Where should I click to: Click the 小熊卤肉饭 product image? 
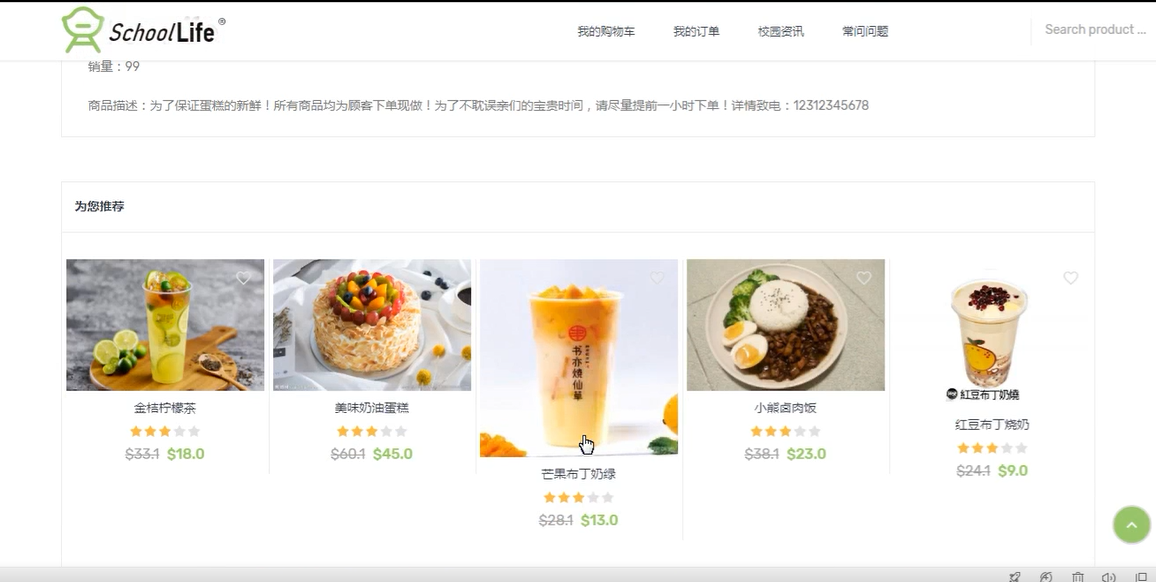(x=785, y=325)
